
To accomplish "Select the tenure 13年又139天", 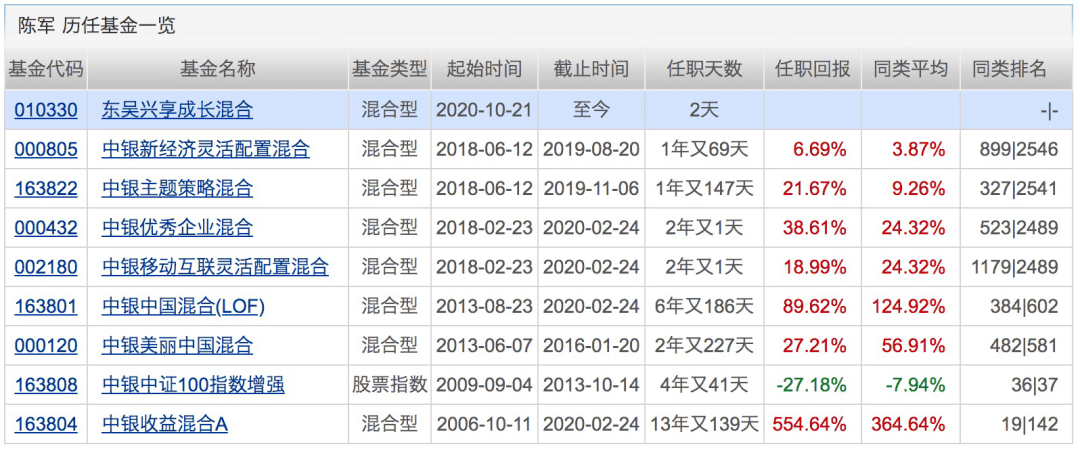I will click(x=704, y=425).
